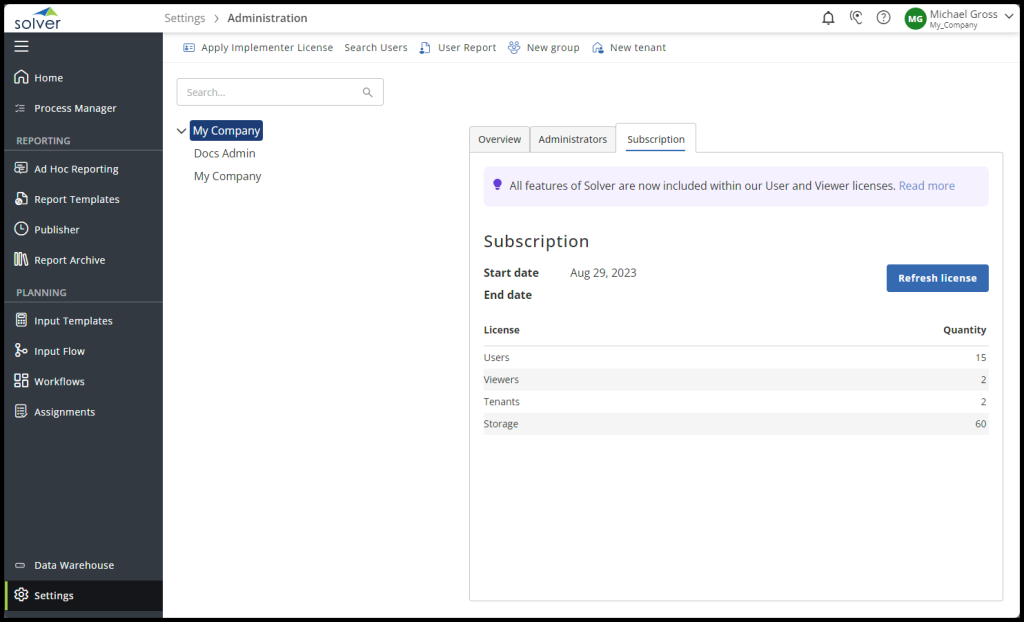This screenshot has width=1024, height=622.
Task: Click the Refresh license button
Action: [x=937, y=278]
